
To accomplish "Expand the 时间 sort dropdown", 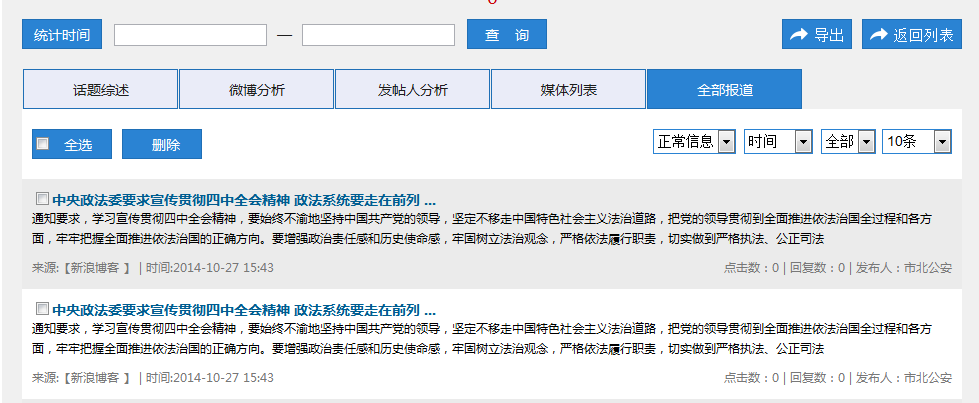I will [x=778, y=142].
